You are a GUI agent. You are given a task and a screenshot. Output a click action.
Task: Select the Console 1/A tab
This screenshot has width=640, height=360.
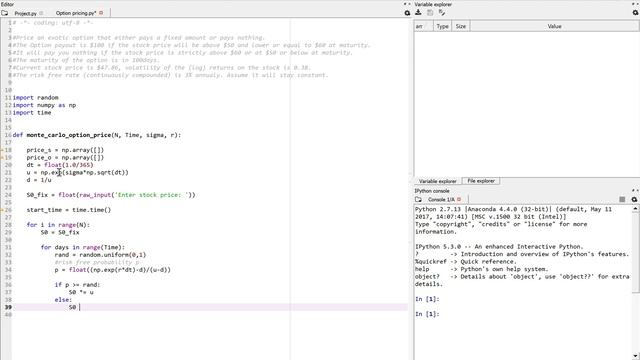pos(441,200)
